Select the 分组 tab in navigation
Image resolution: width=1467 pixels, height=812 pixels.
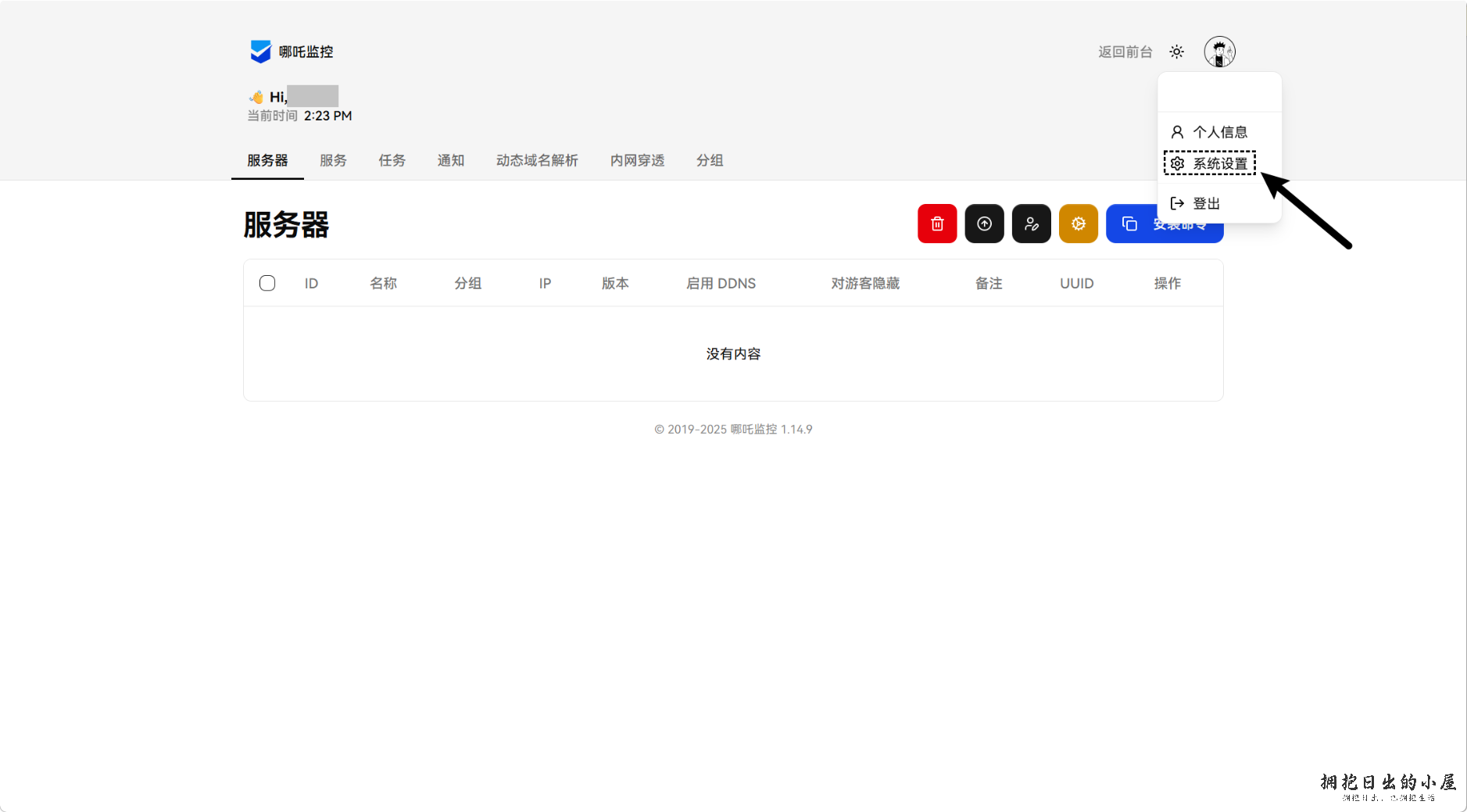[709, 160]
